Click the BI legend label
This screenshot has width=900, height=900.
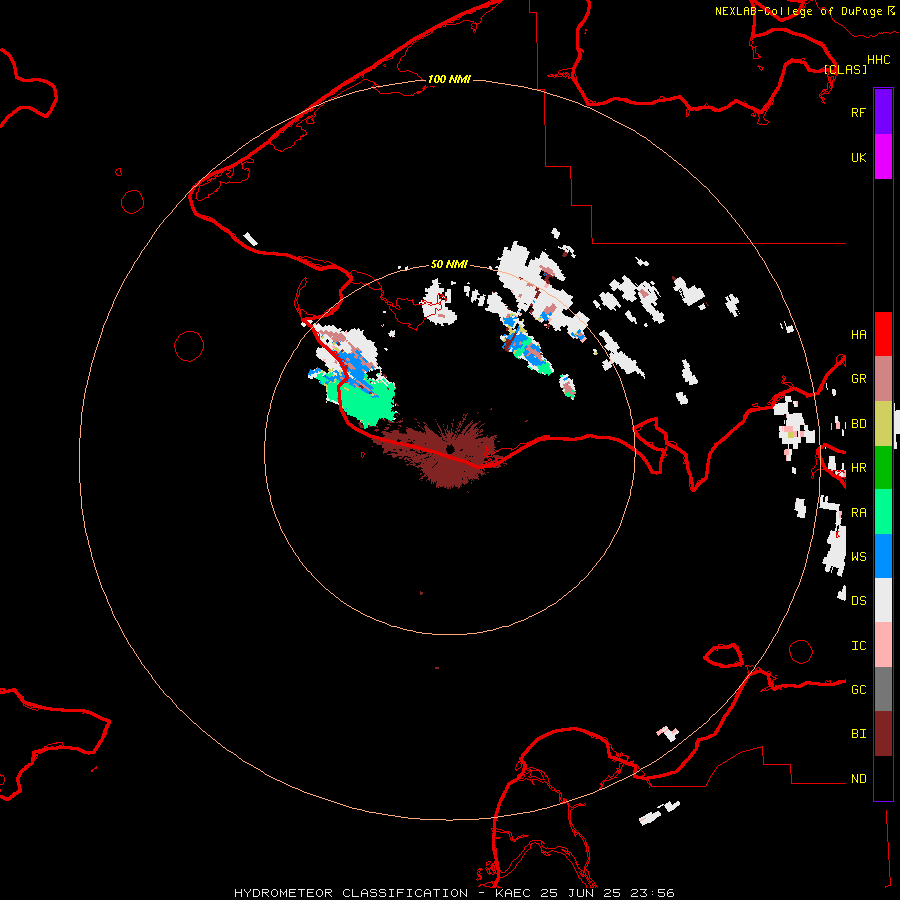click(x=858, y=734)
